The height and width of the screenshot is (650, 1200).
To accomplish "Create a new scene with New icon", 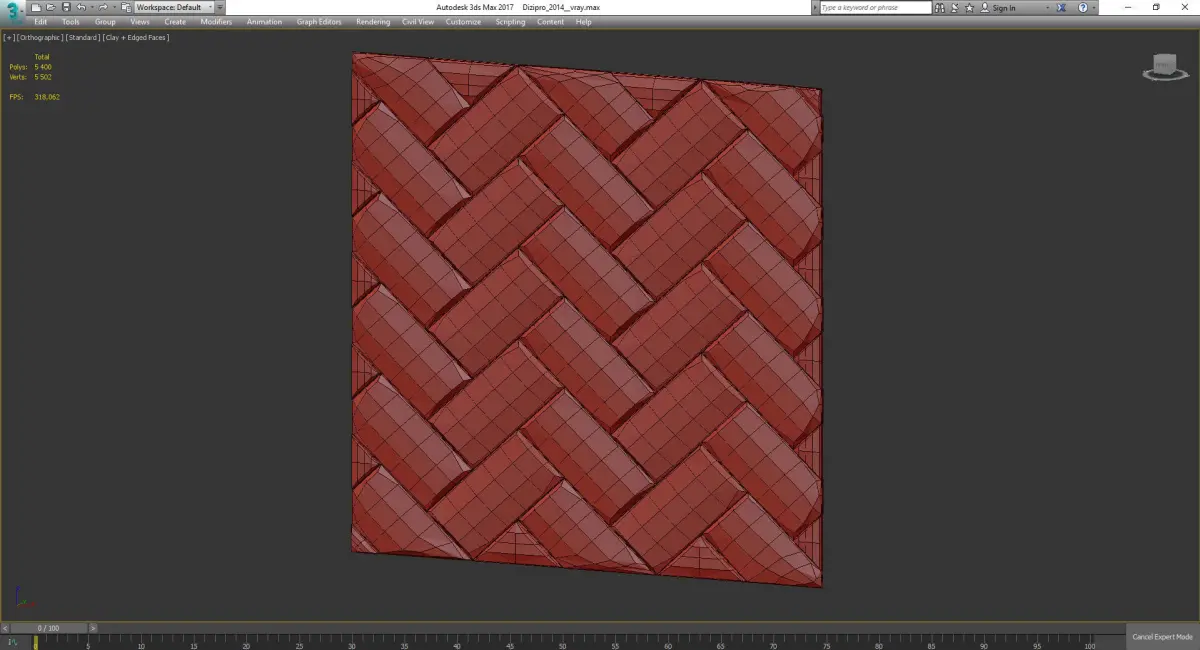I will (36, 7).
